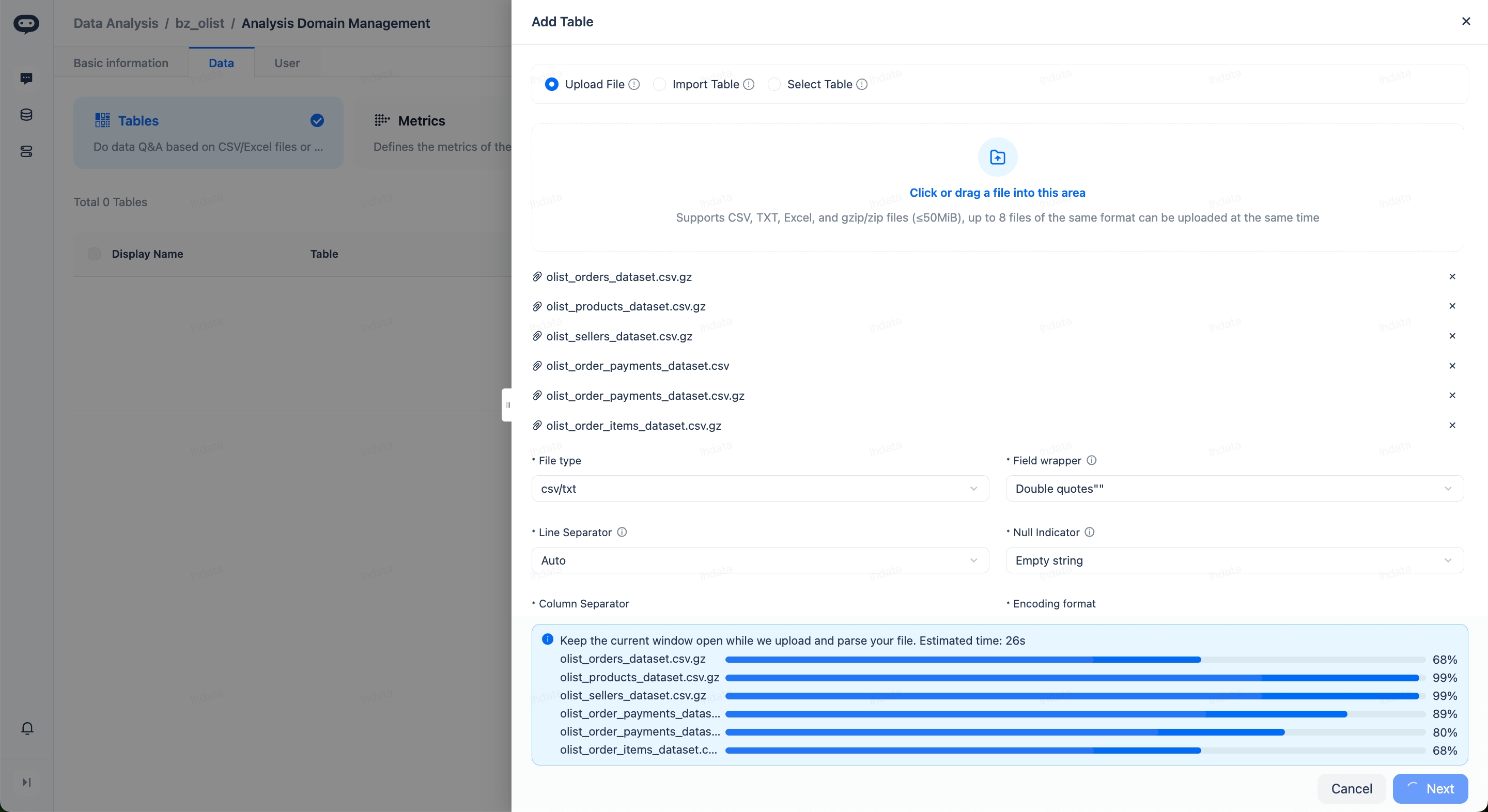Switch to the Basic information tab

[121, 63]
